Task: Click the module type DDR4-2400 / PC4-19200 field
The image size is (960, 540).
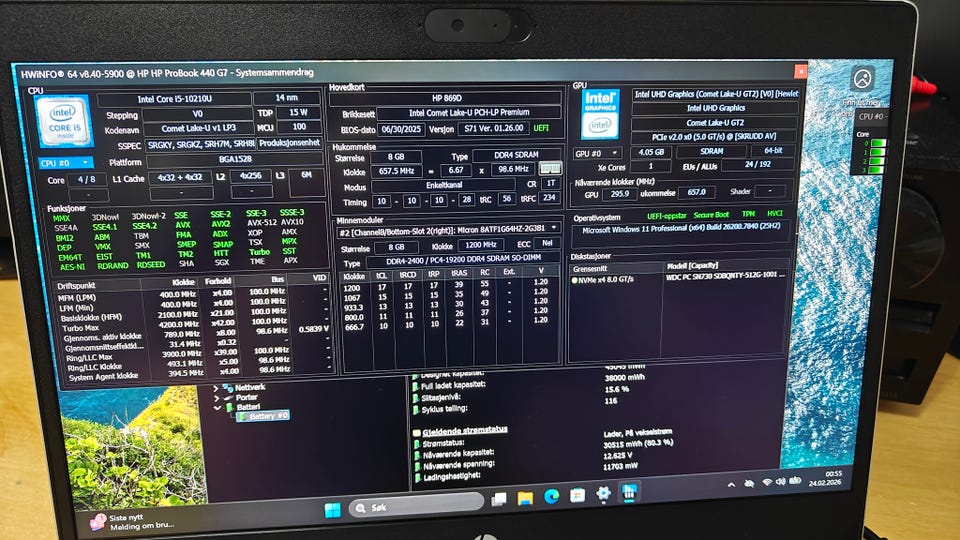Action: tap(463, 258)
